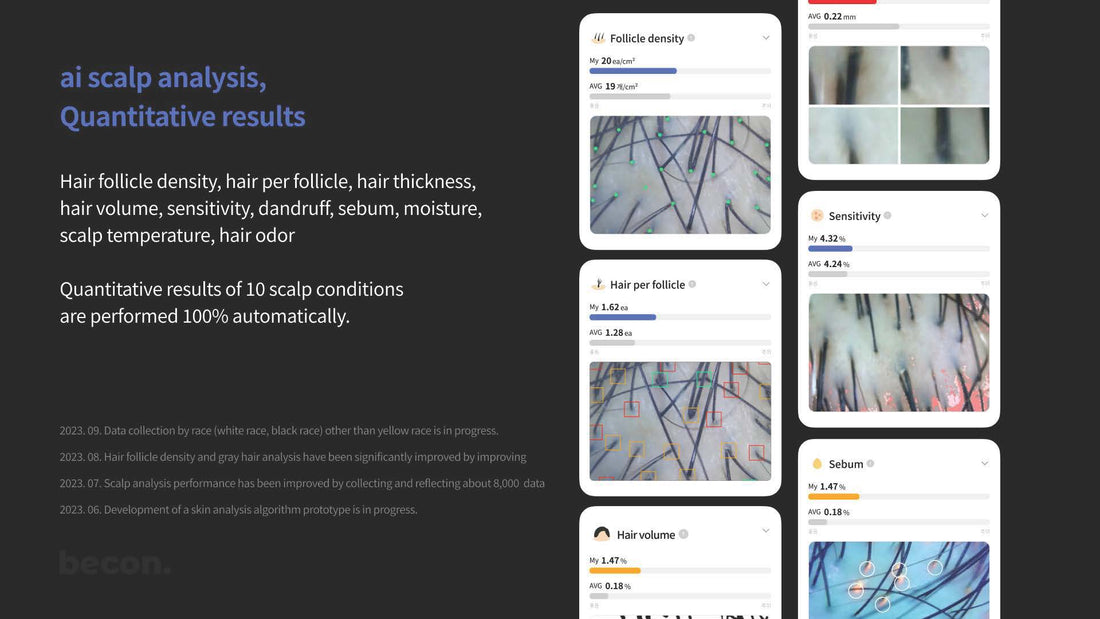Collapse the Hair per follicle card chevron

tap(766, 284)
